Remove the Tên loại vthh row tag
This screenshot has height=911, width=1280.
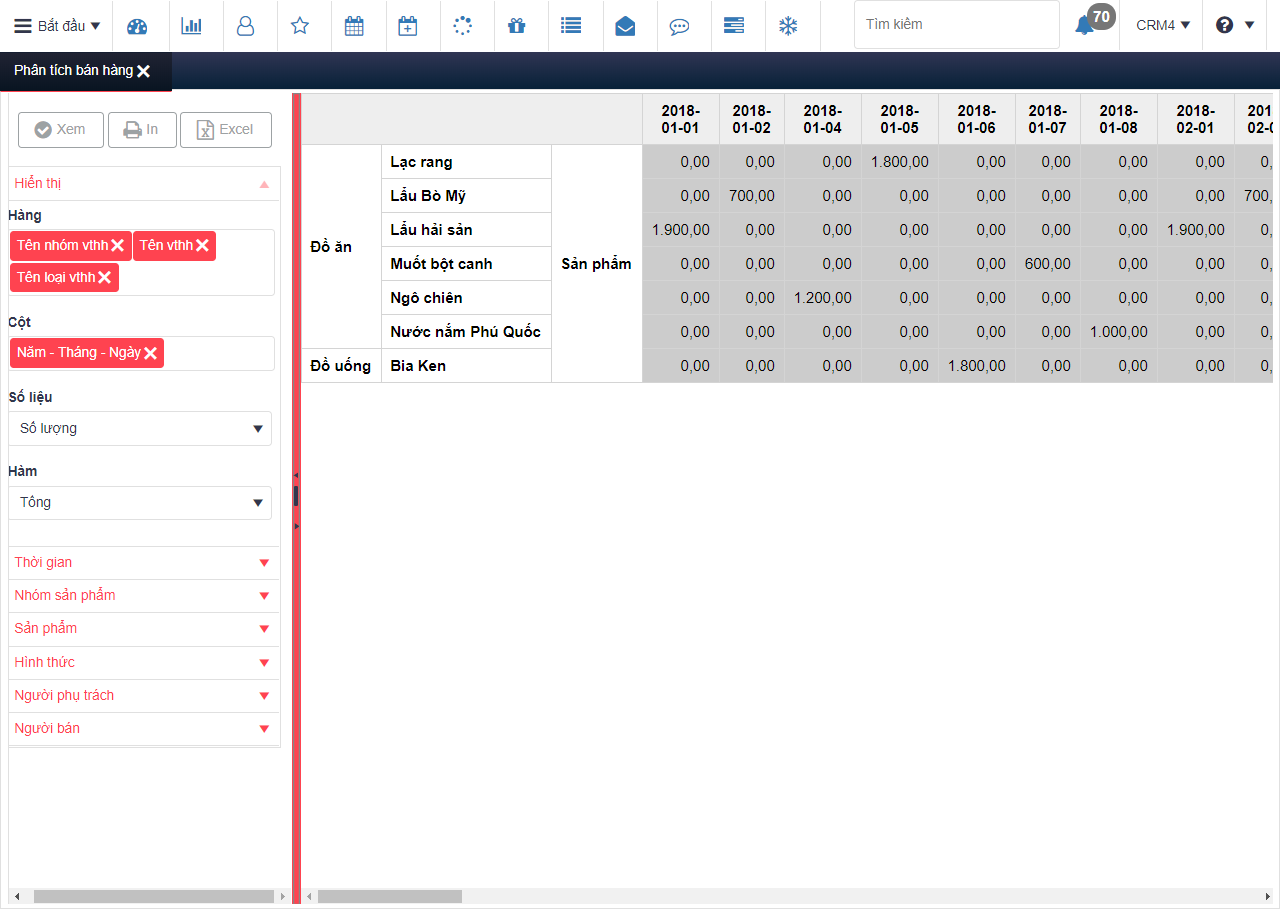104,278
